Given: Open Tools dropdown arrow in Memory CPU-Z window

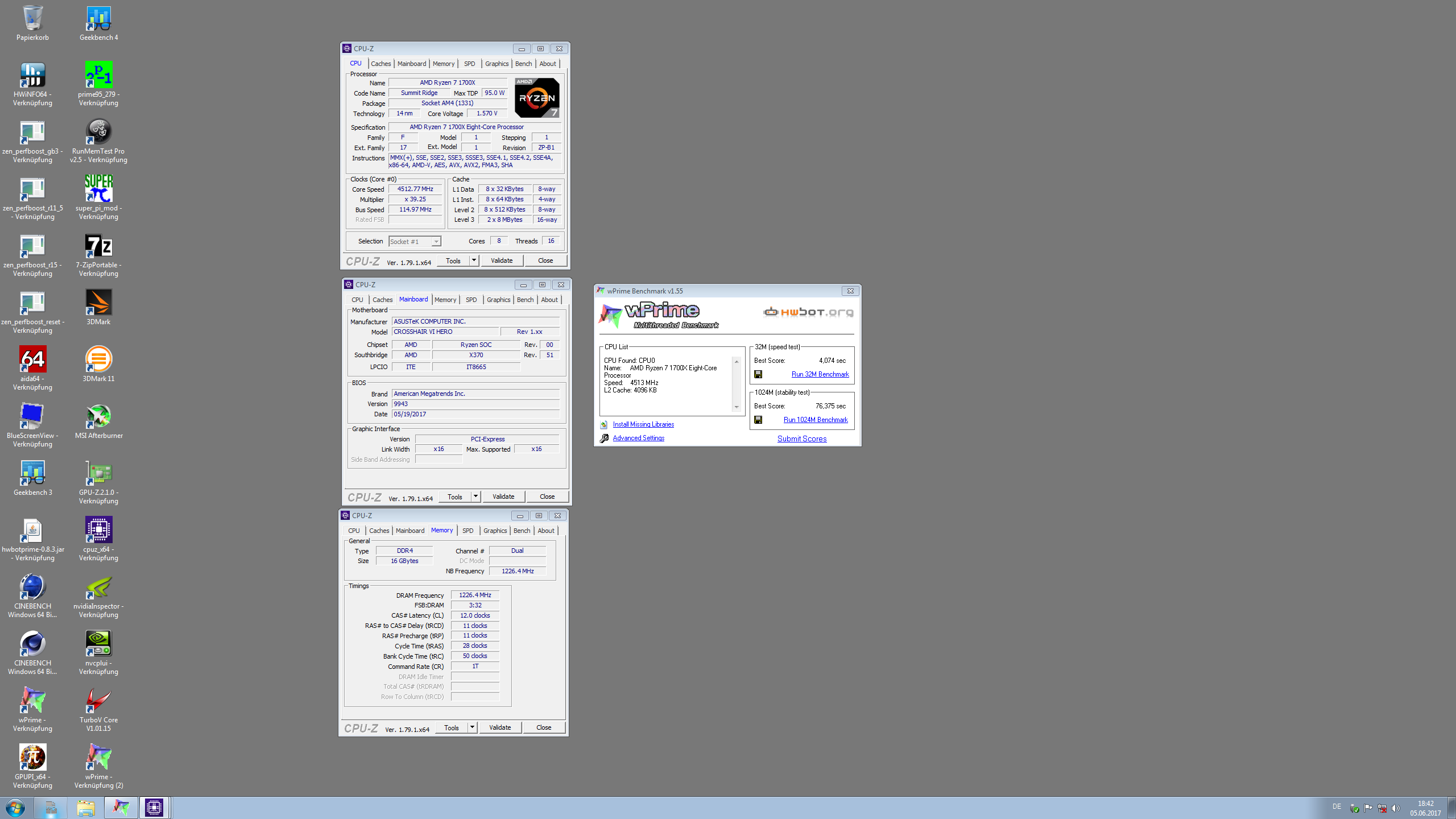Looking at the screenshot, I should point(472,727).
